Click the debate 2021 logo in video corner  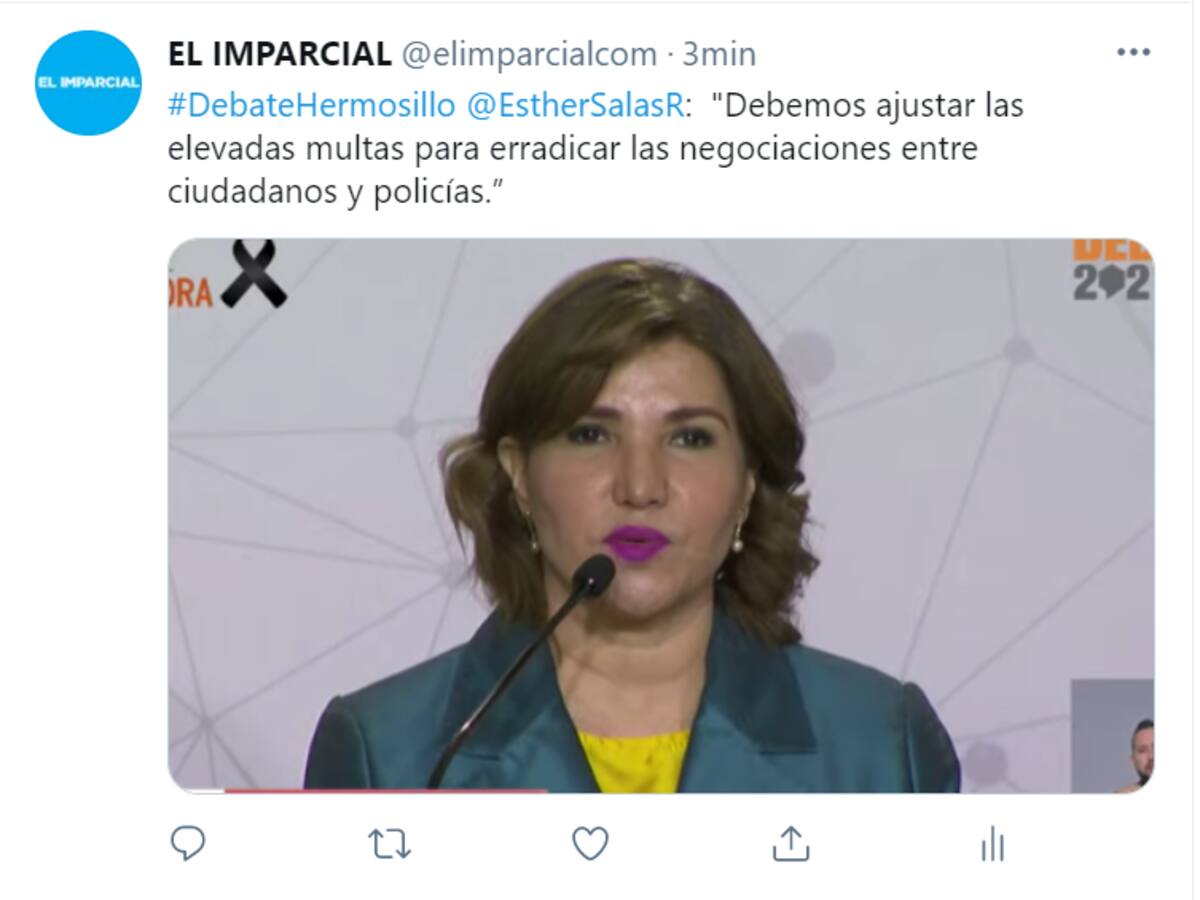click(1112, 269)
